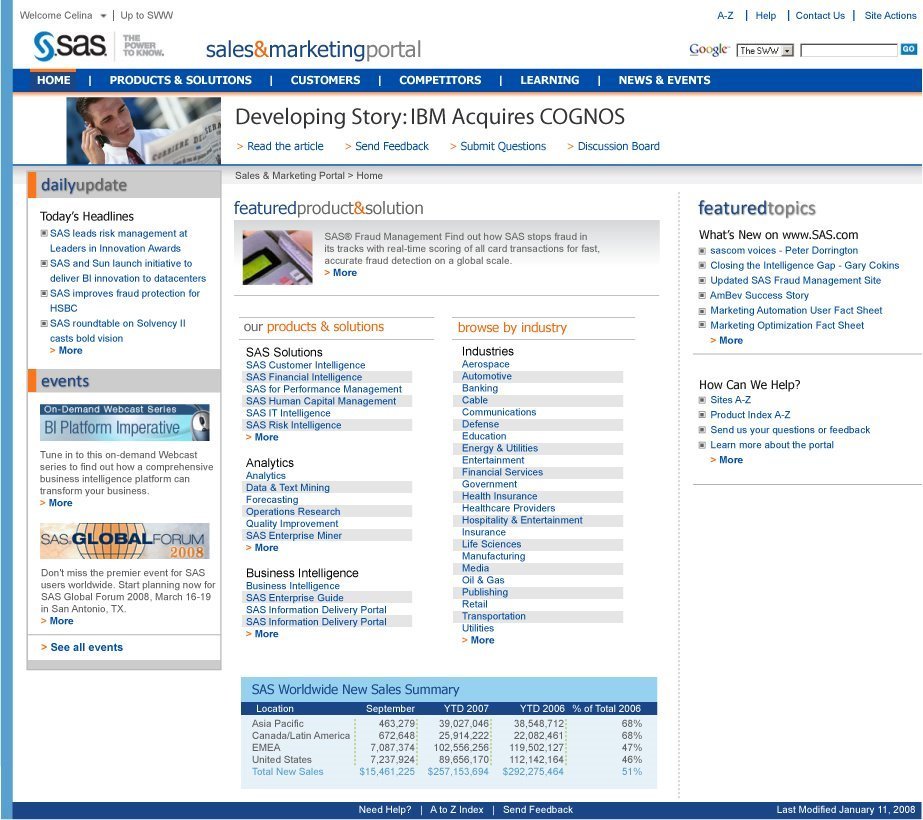
Task: Select Transportation industry
Action: point(493,616)
